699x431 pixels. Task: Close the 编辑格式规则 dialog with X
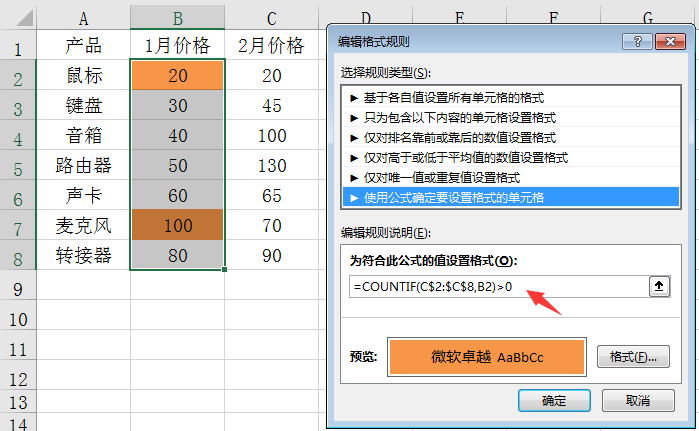coord(670,42)
